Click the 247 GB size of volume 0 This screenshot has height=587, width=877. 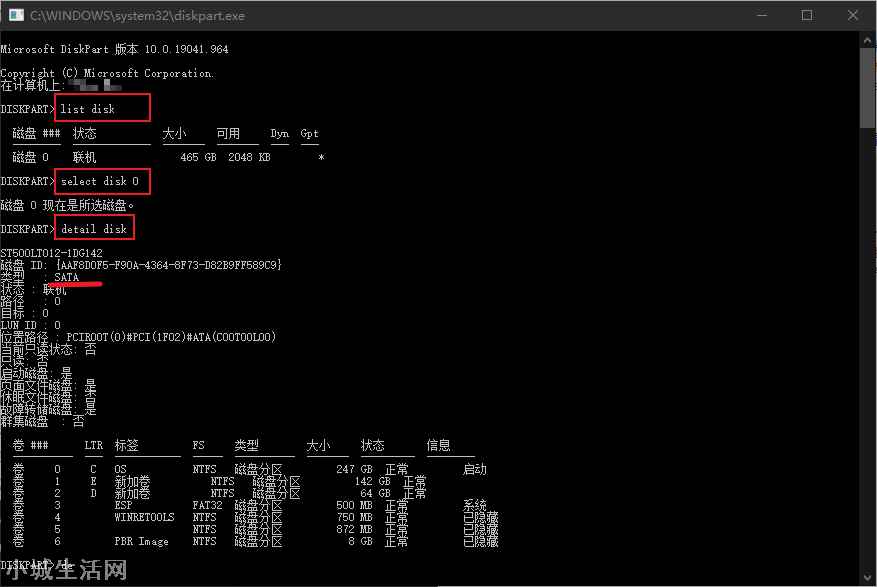(354, 469)
